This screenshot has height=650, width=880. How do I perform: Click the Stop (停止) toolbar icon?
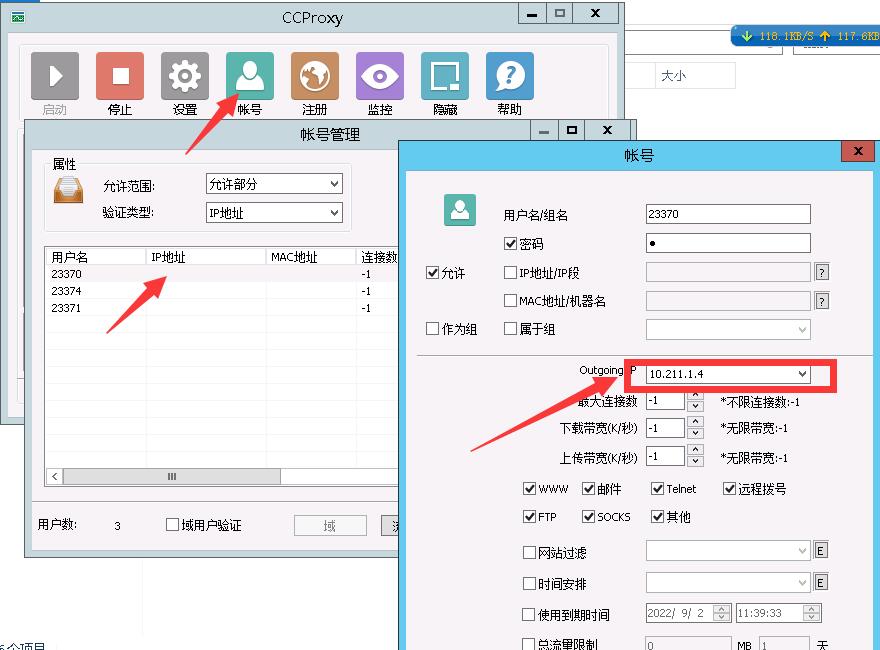pos(120,77)
